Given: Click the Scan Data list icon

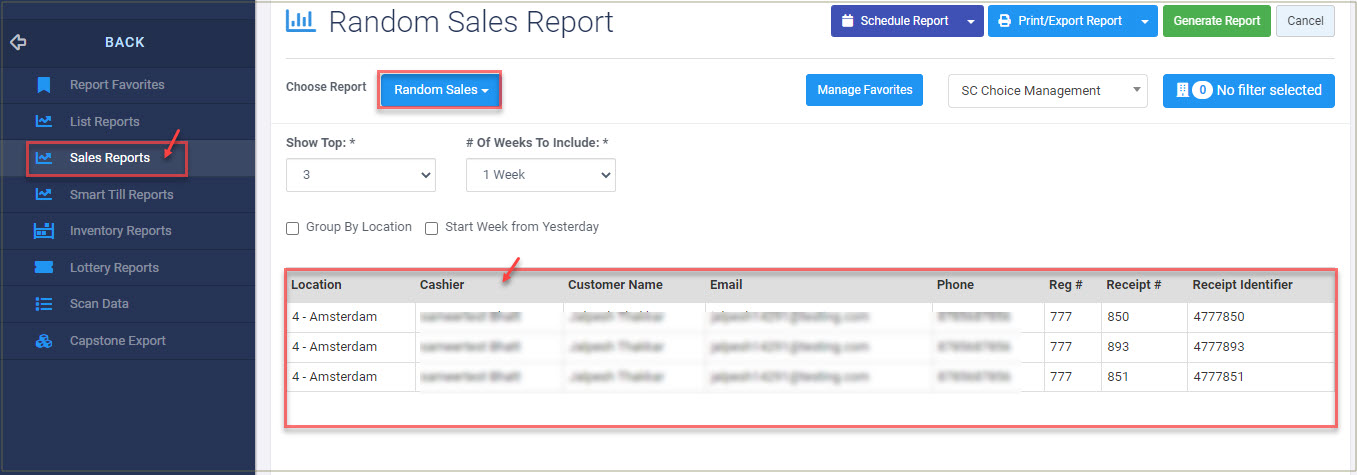Looking at the screenshot, I should [x=43, y=304].
